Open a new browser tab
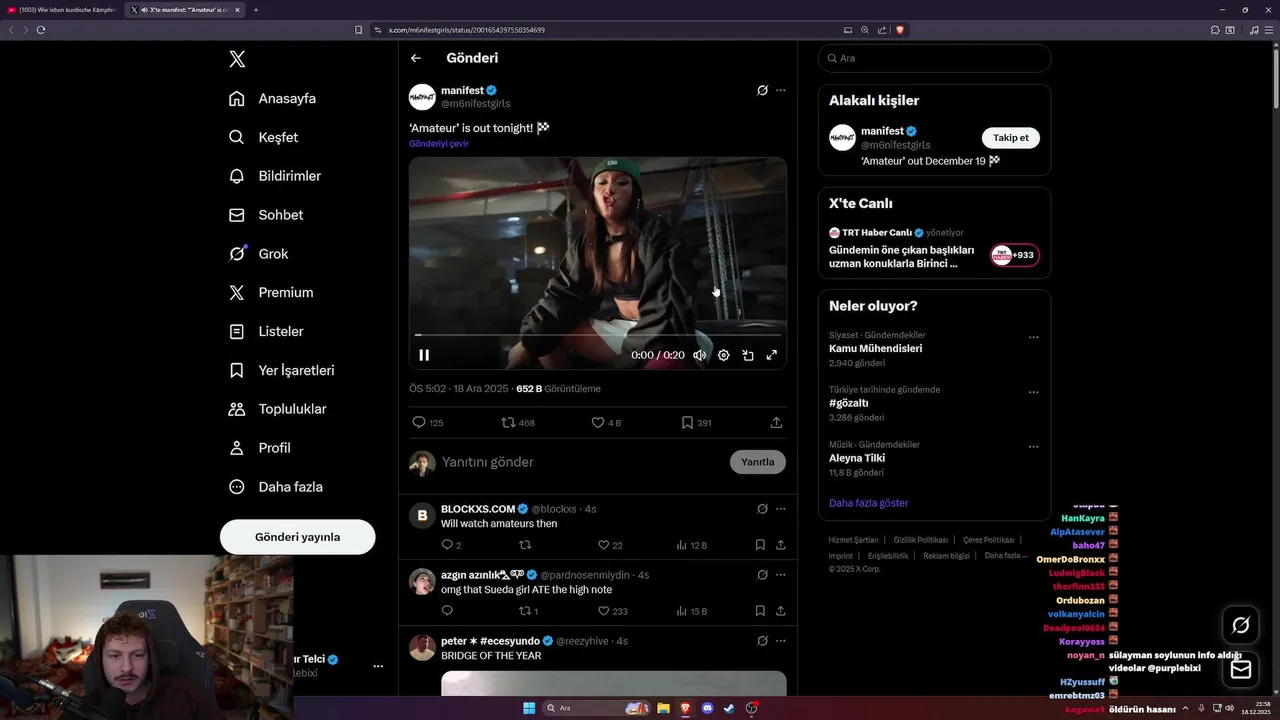1280x720 pixels. point(256,10)
